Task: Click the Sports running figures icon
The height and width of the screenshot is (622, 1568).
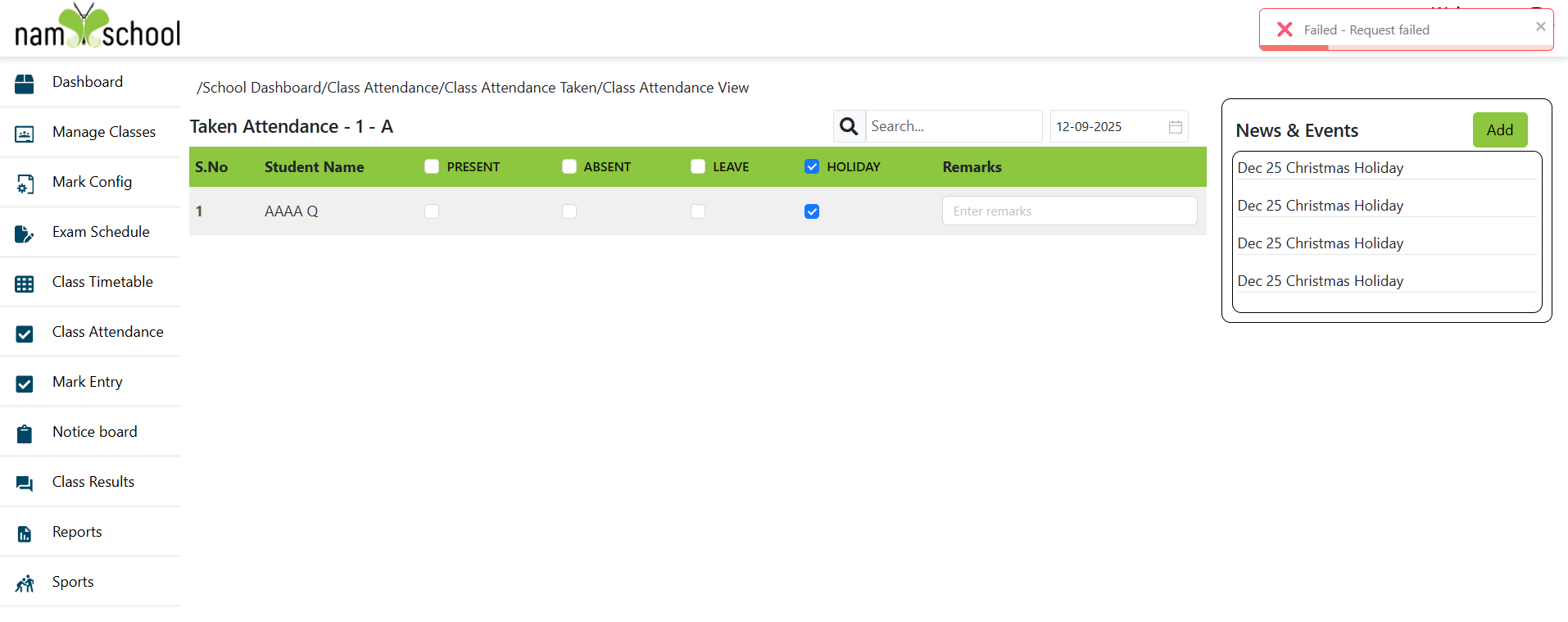Action: [25, 583]
